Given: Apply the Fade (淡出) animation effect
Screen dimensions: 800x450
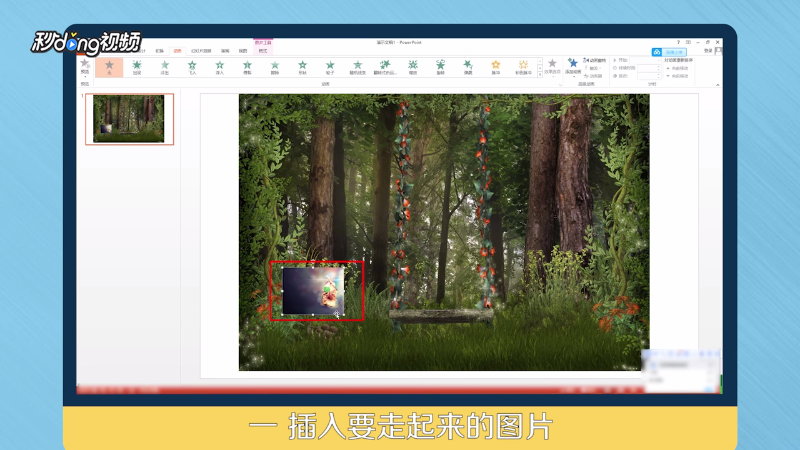Looking at the screenshot, I should coord(164,67).
